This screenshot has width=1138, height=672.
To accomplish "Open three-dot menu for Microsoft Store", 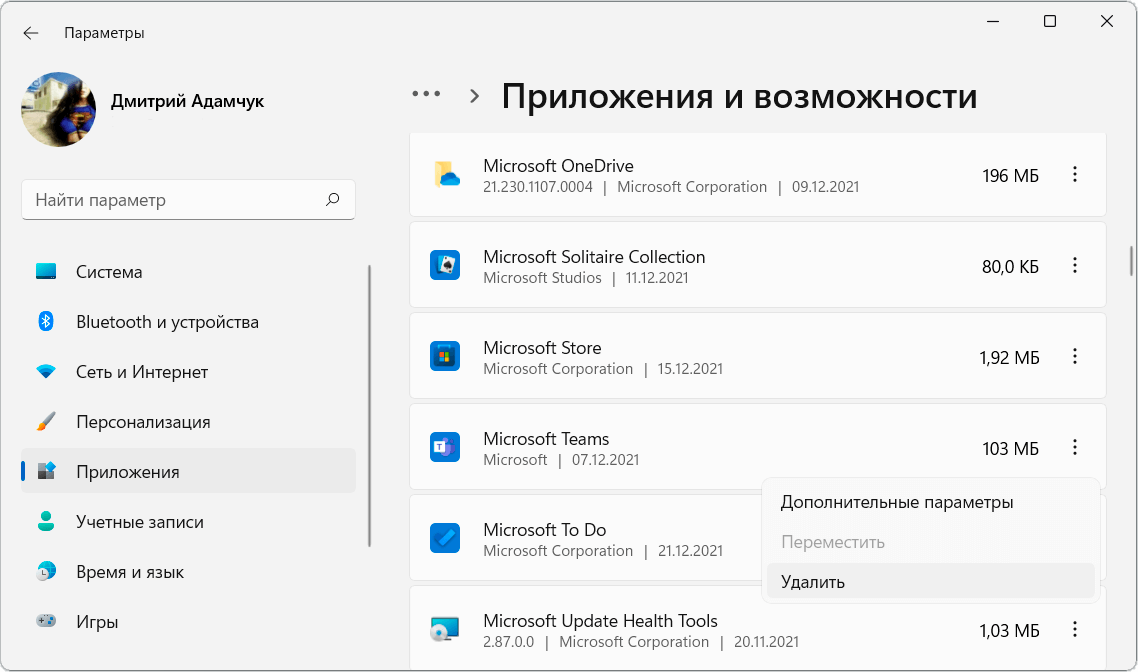I will tap(1075, 357).
